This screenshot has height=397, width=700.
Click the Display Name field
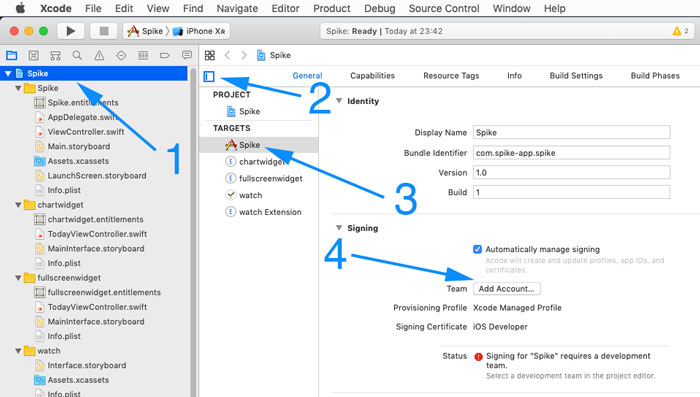pos(571,132)
